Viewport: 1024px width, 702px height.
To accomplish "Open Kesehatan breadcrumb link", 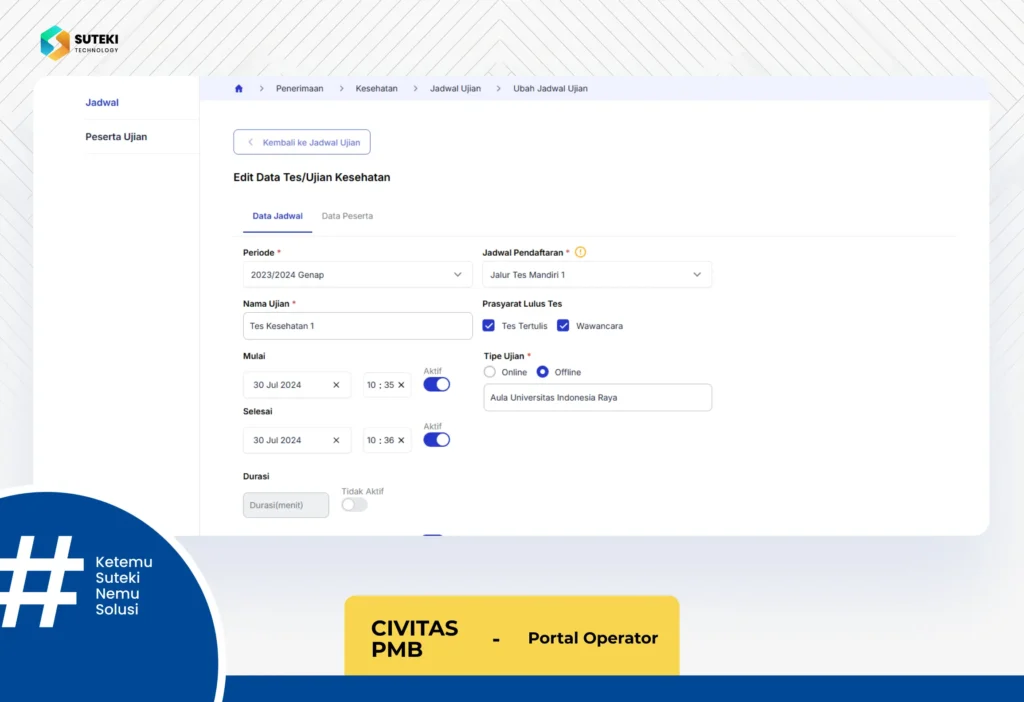I will click(x=377, y=89).
